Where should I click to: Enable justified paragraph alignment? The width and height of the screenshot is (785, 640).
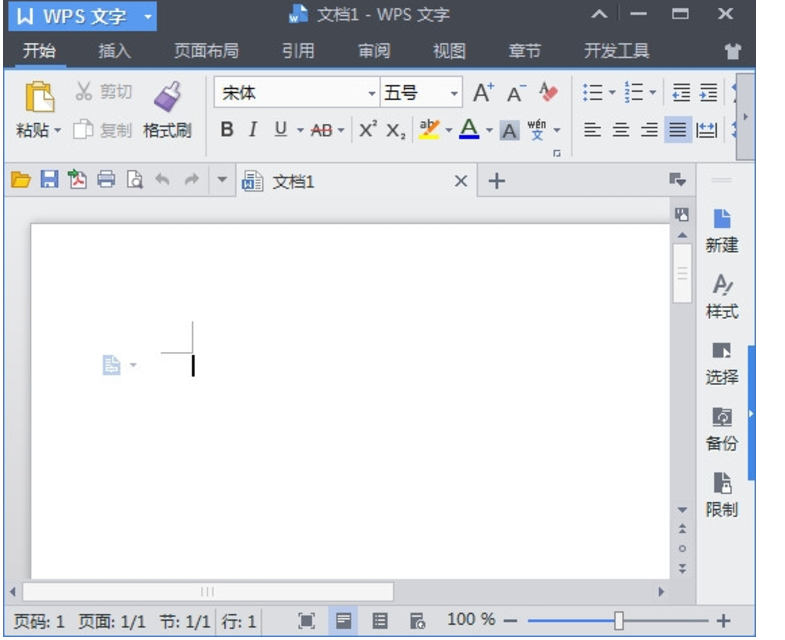pyautogui.click(x=679, y=129)
